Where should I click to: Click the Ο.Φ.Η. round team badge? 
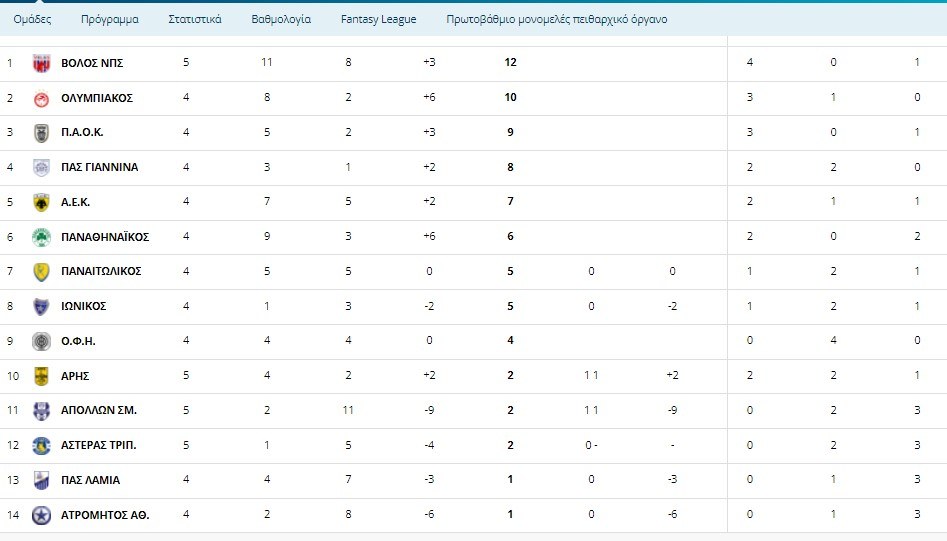pos(41,341)
